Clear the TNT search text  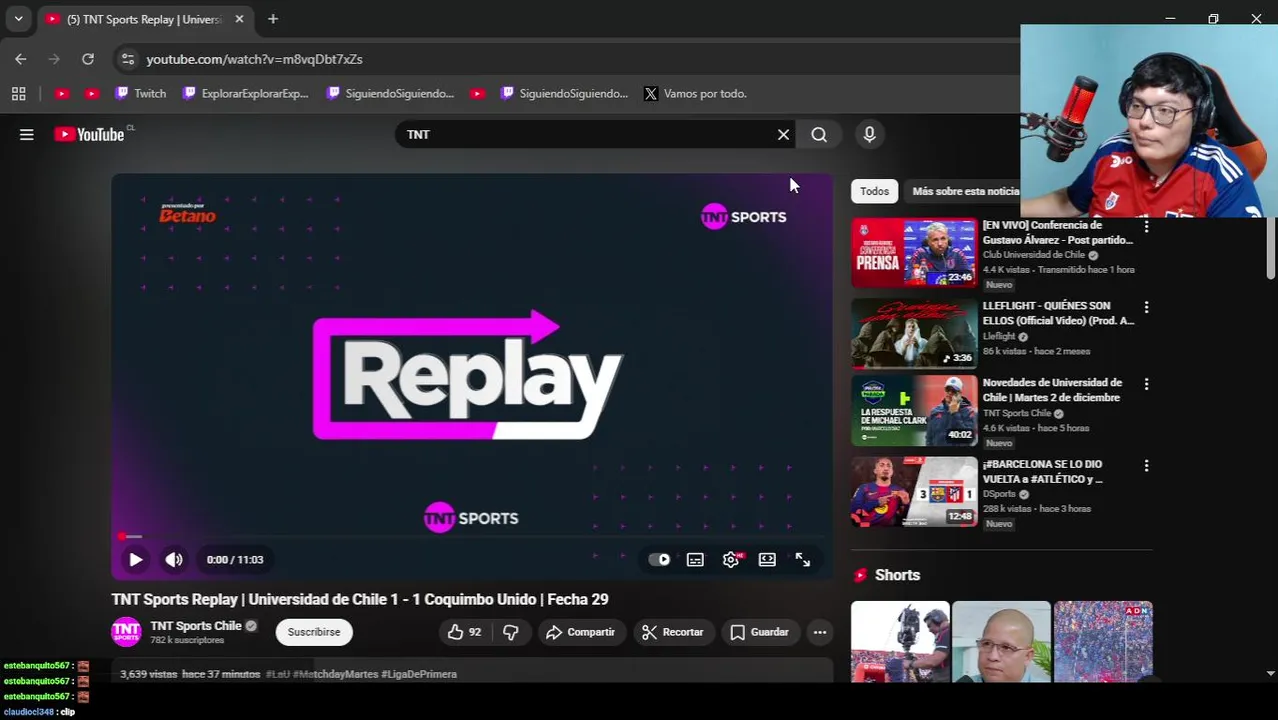coord(783,134)
